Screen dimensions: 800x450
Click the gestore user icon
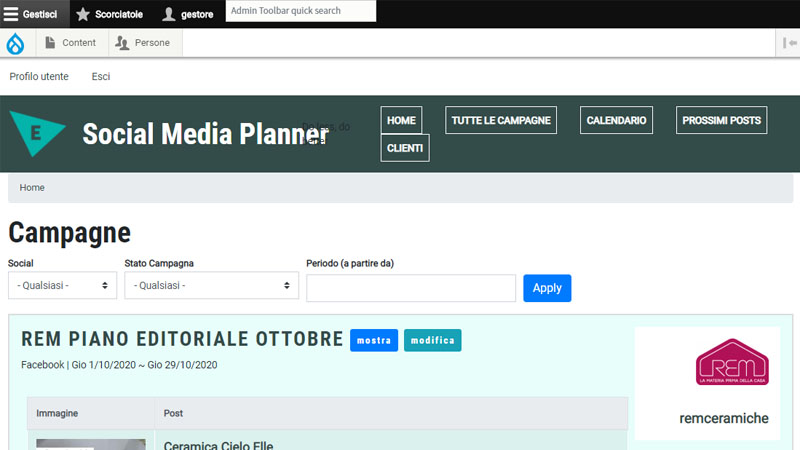169,14
